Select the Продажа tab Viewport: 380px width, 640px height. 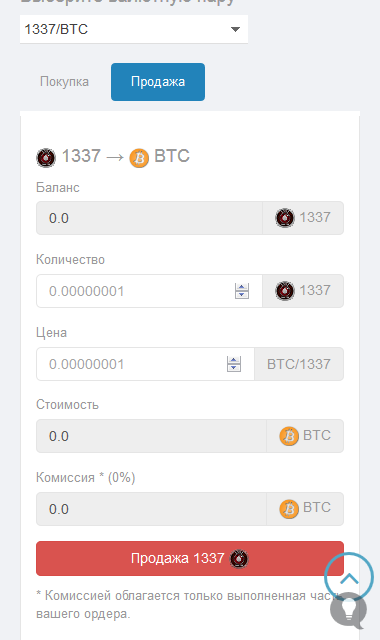click(x=158, y=82)
